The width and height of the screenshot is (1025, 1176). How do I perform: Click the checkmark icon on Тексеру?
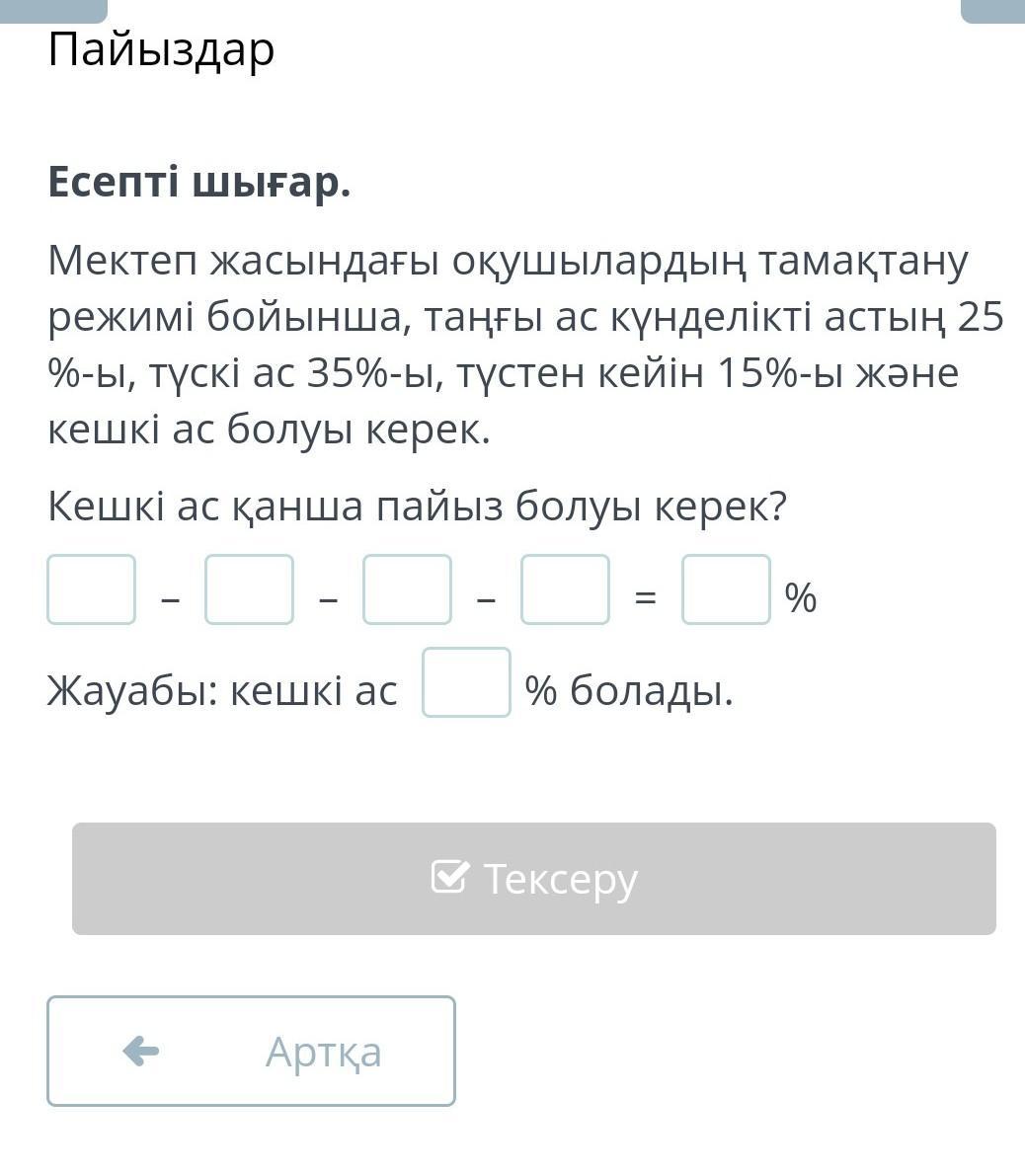(449, 877)
